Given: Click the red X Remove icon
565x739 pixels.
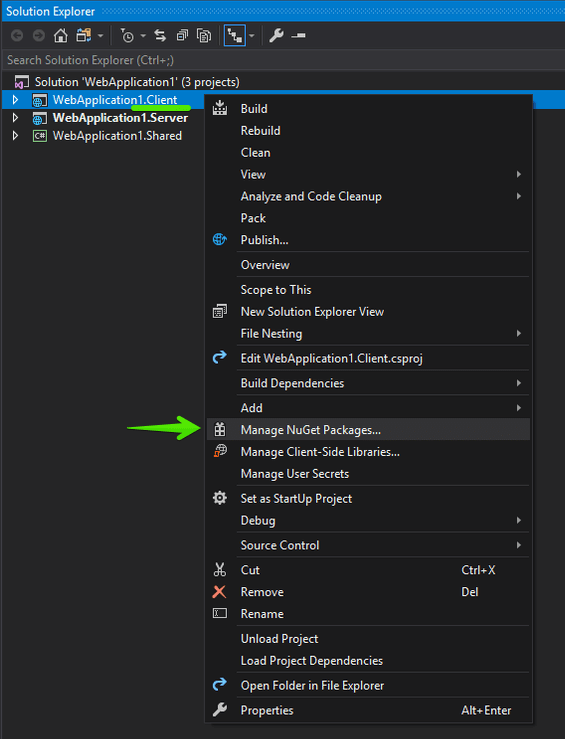Looking at the screenshot, I should click(220, 592).
